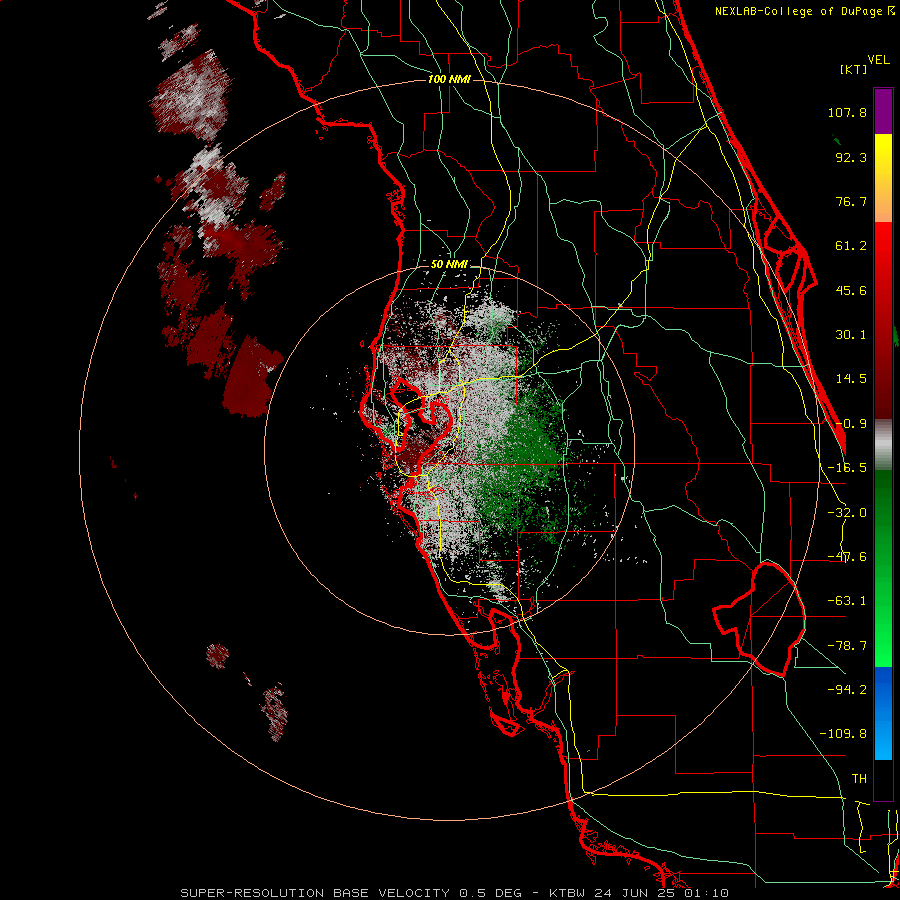Click the 61.2 legend value
Image resolution: width=900 pixels, height=900 pixels.
coord(851,246)
